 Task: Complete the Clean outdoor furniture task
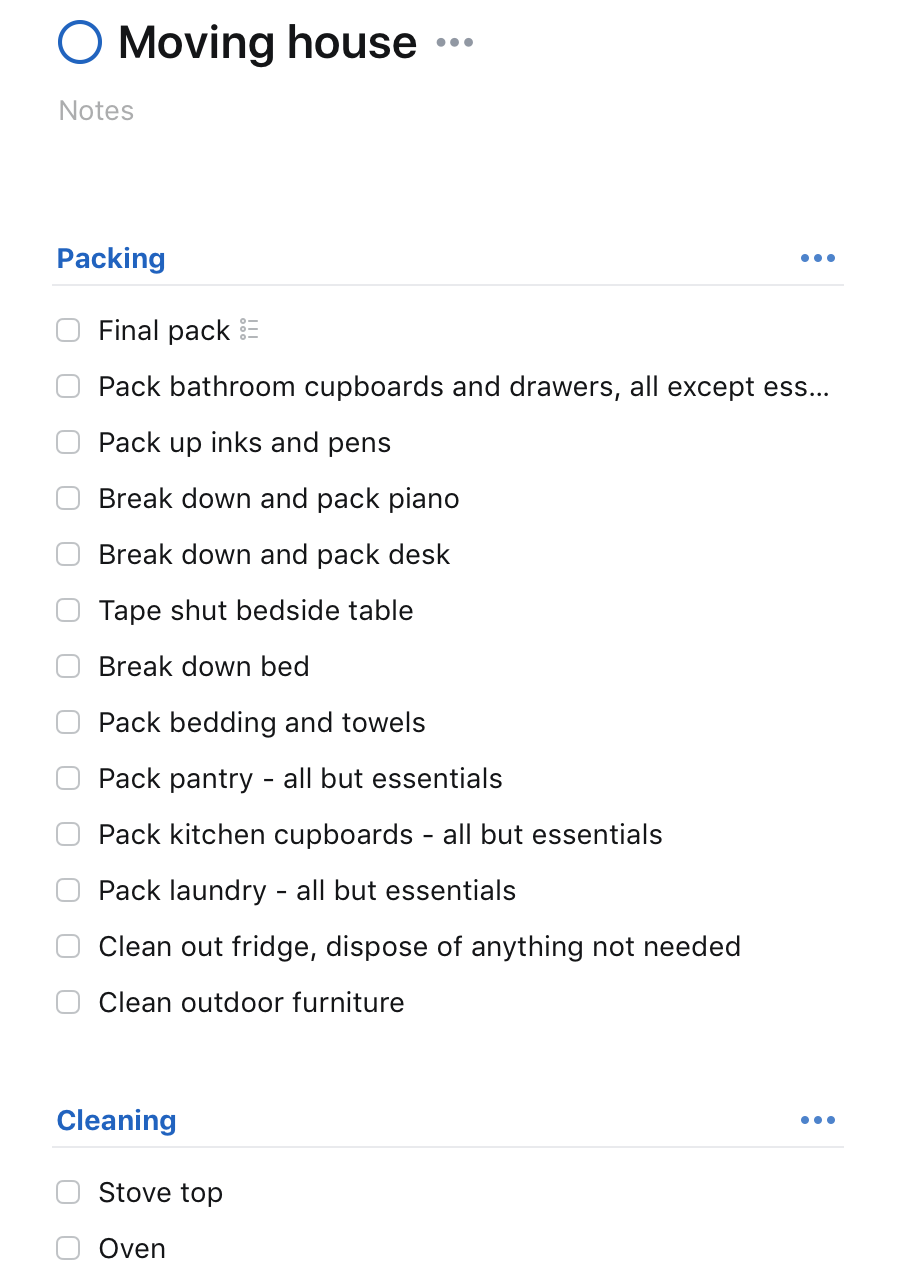(68, 1002)
